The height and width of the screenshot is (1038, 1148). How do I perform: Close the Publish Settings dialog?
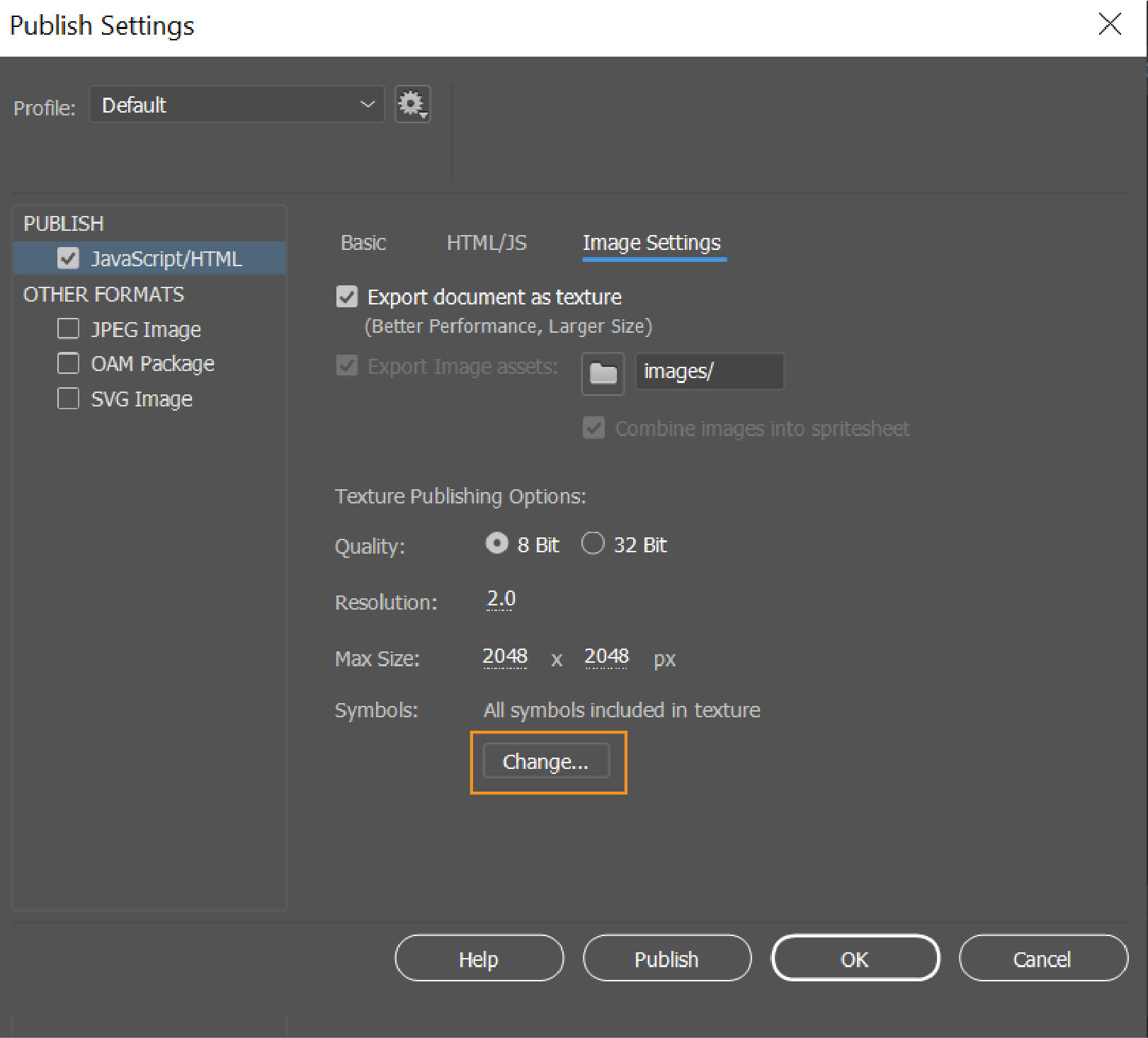point(1109,24)
